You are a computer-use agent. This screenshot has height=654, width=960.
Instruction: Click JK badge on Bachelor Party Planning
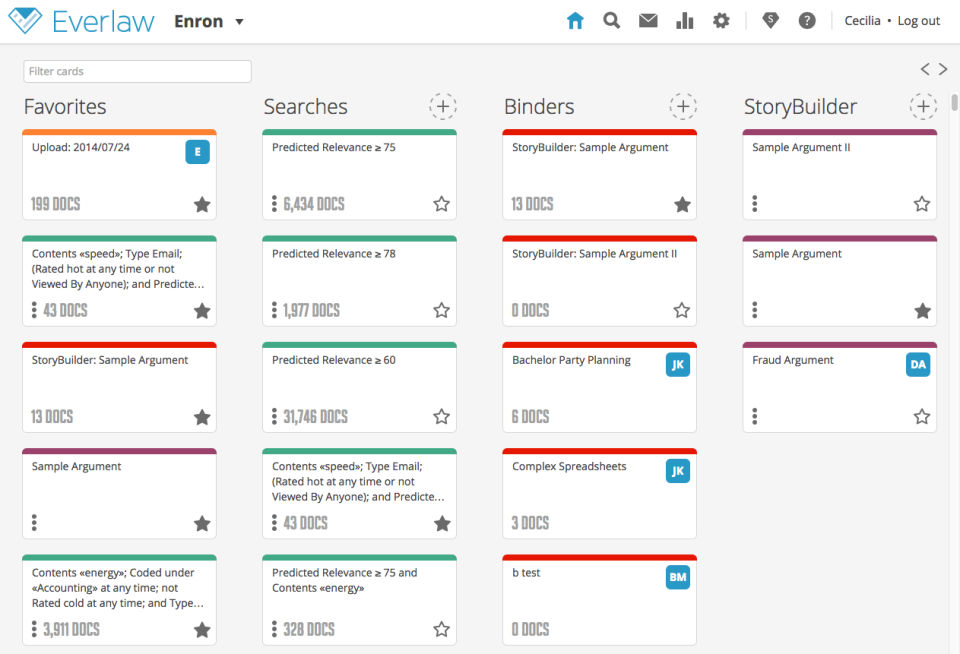678,365
